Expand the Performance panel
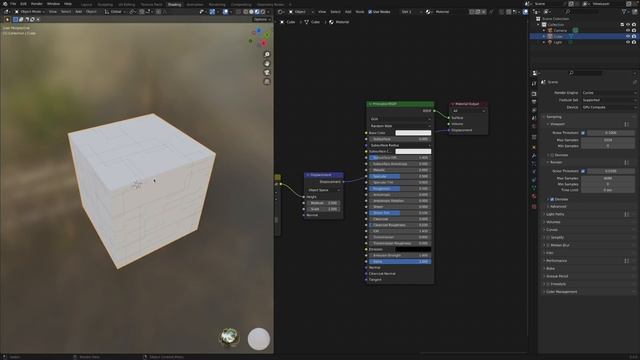Viewport: 640px width, 360px height. pos(556,261)
